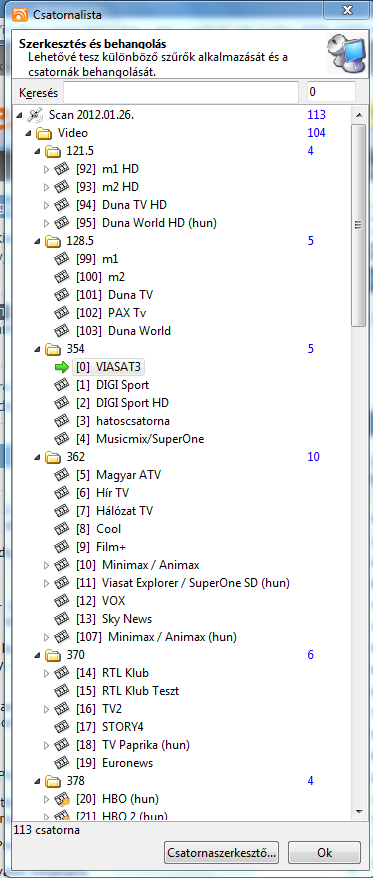The width and height of the screenshot is (373, 878).
Task: Collapse the Video folder node
Action: coord(29,133)
